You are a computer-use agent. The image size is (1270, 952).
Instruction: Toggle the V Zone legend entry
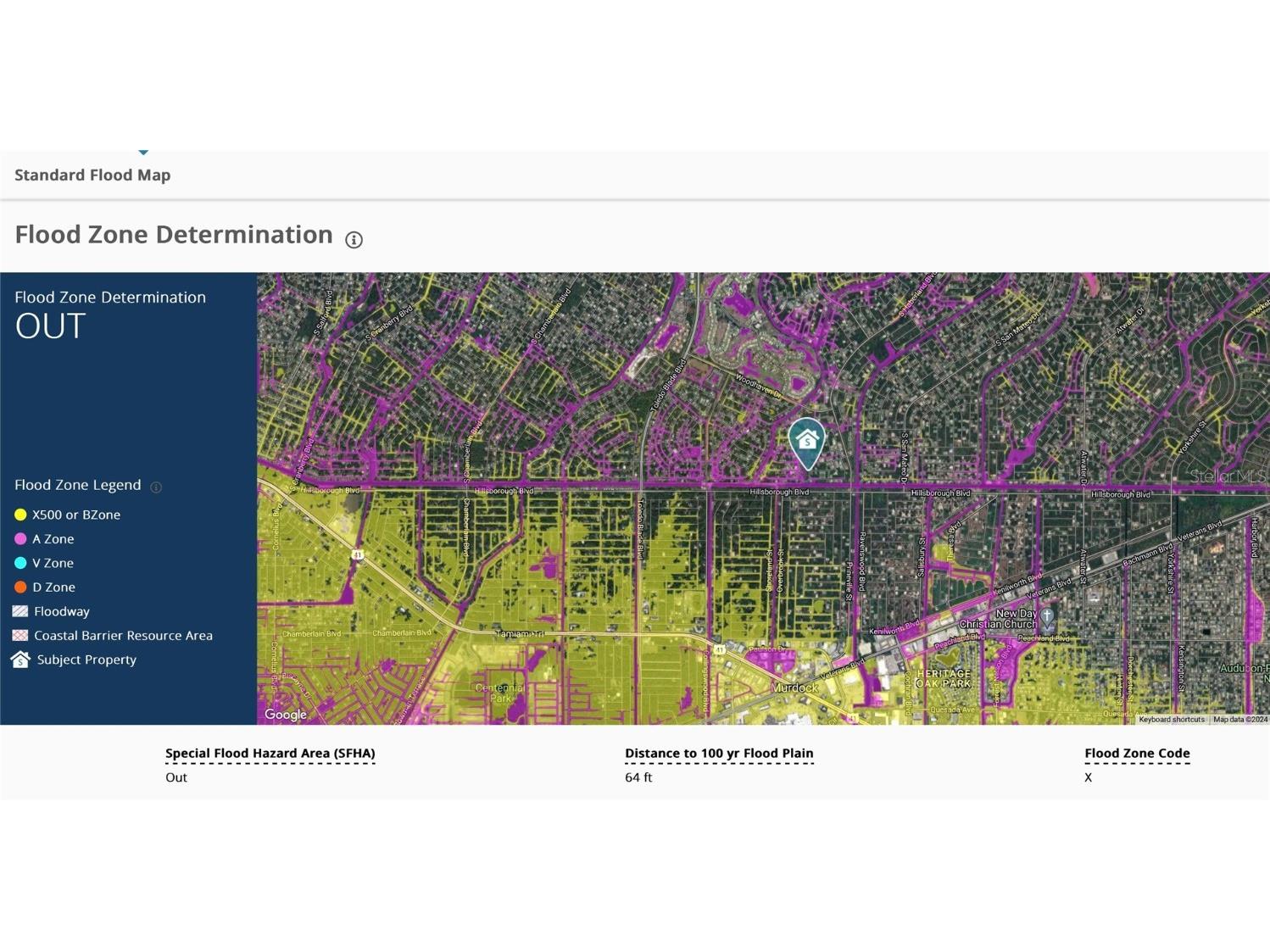pyautogui.click(x=19, y=563)
